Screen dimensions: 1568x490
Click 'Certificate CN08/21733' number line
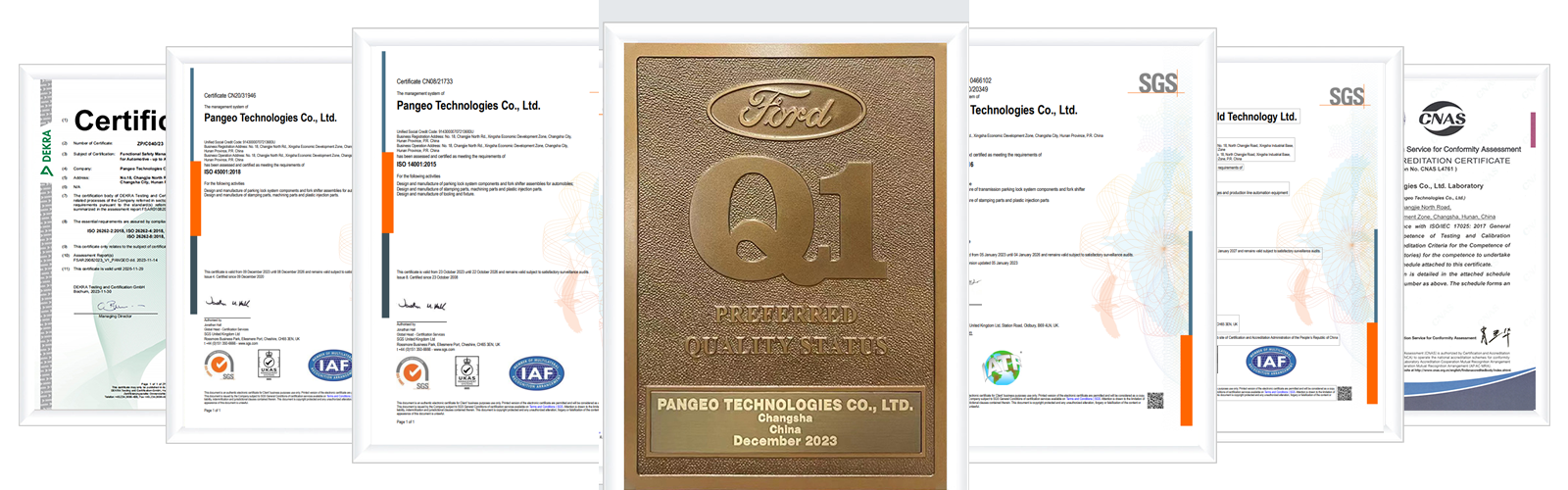(424, 81)
